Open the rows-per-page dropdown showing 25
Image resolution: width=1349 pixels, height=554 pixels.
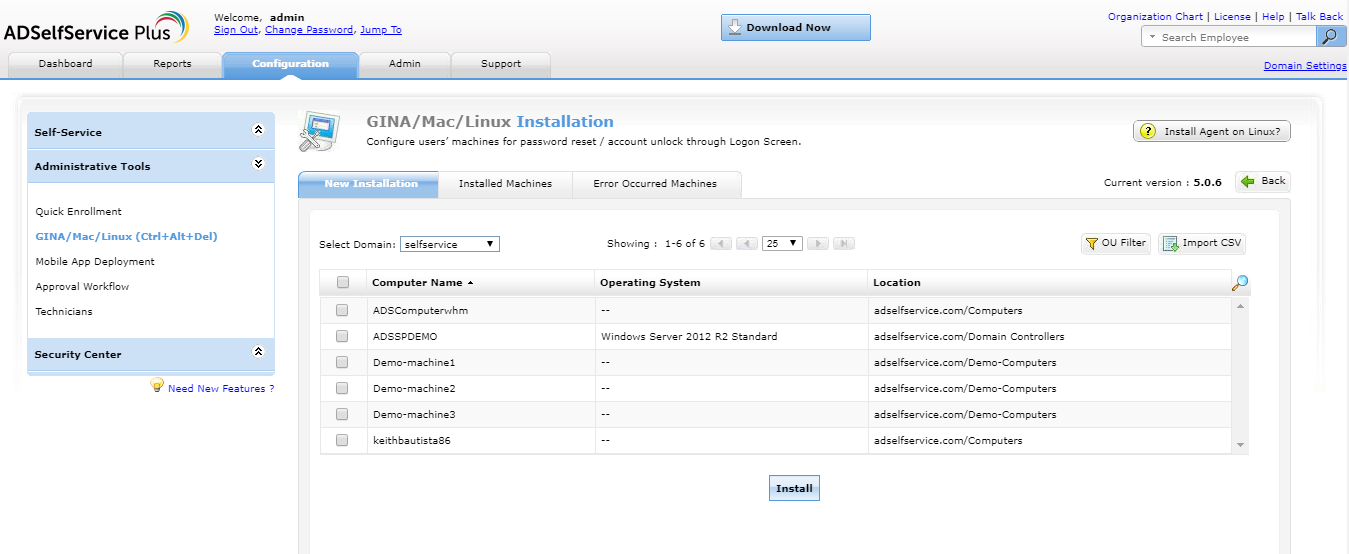click(x=781, y=243)
